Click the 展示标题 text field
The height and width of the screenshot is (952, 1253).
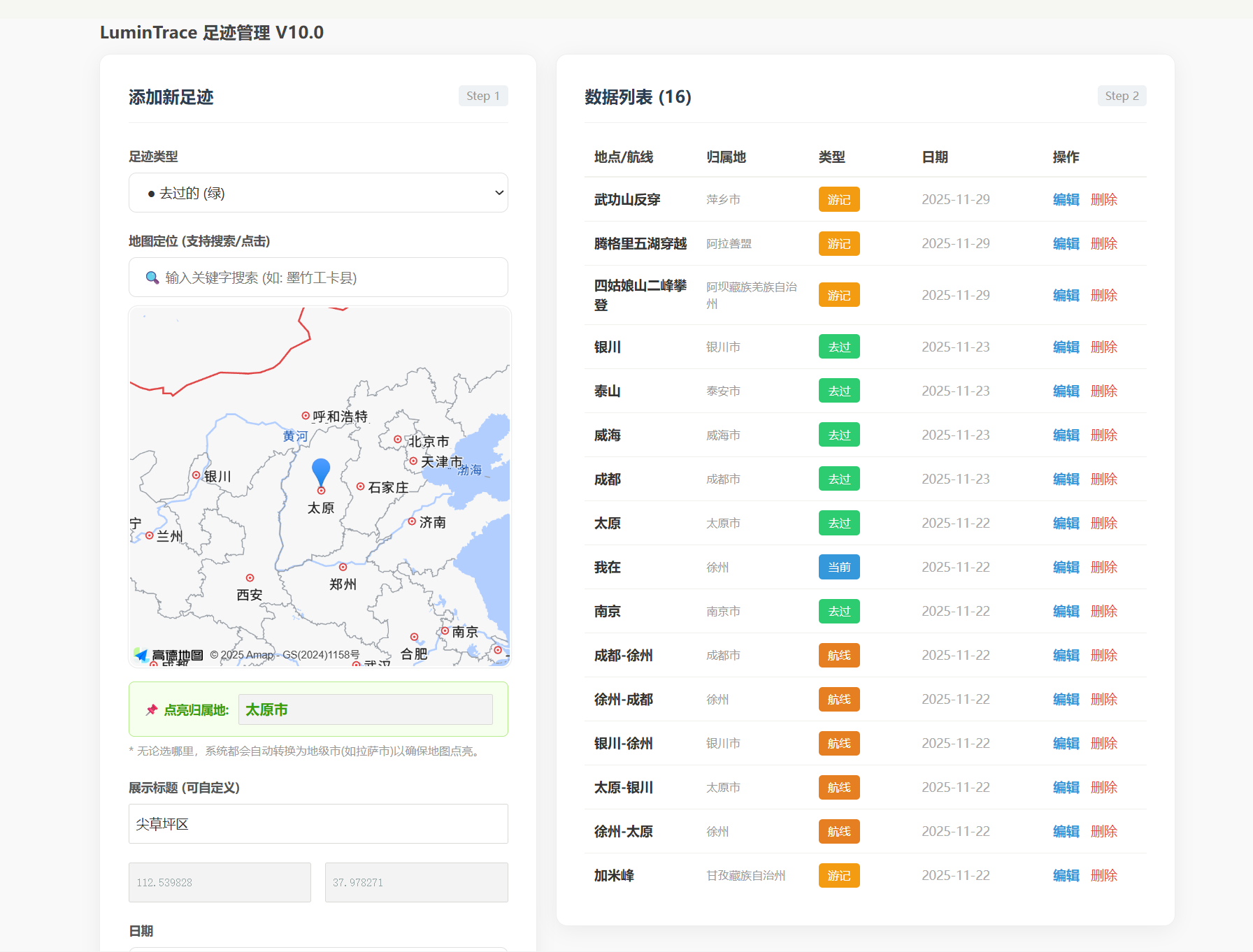pos(318,824)
